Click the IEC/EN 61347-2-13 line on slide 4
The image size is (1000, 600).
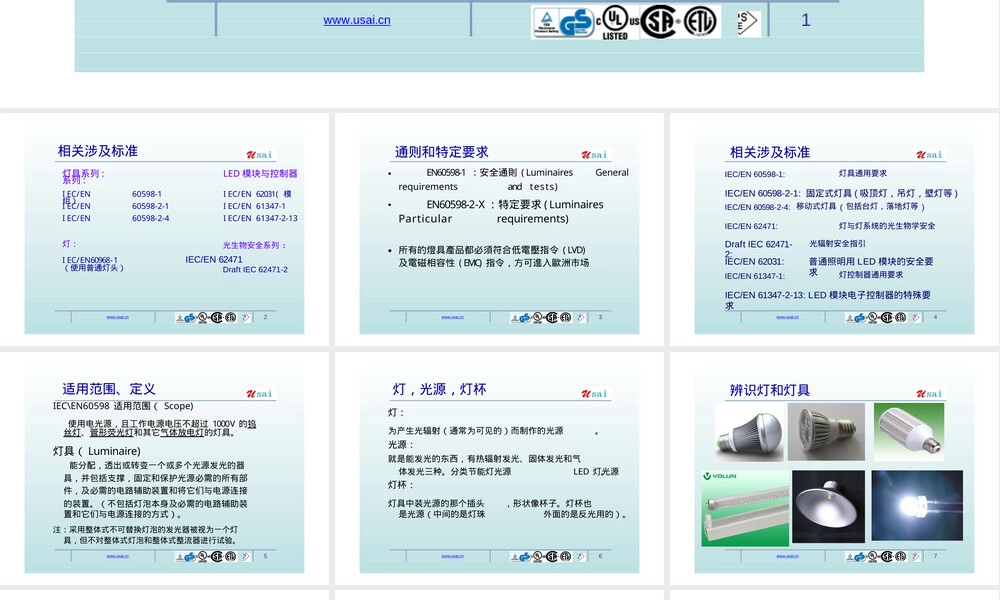pyautogui.click(x=828, y=300)
